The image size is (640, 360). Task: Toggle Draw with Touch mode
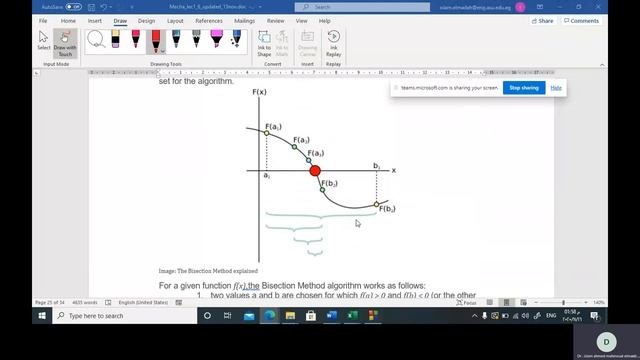click(65, 44)
